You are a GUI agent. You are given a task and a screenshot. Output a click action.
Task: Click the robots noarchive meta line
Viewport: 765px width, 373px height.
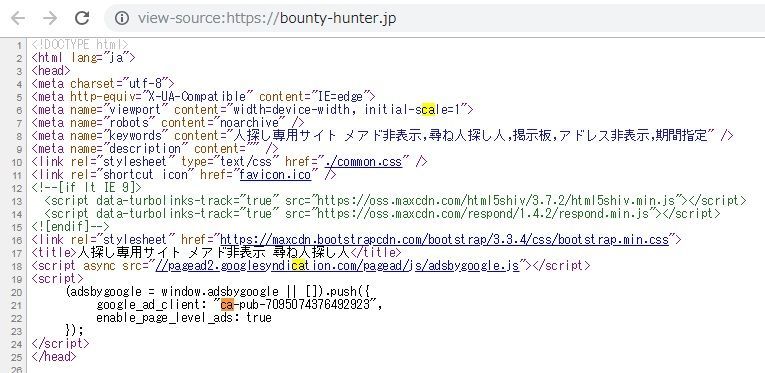[x=168, y=123]
